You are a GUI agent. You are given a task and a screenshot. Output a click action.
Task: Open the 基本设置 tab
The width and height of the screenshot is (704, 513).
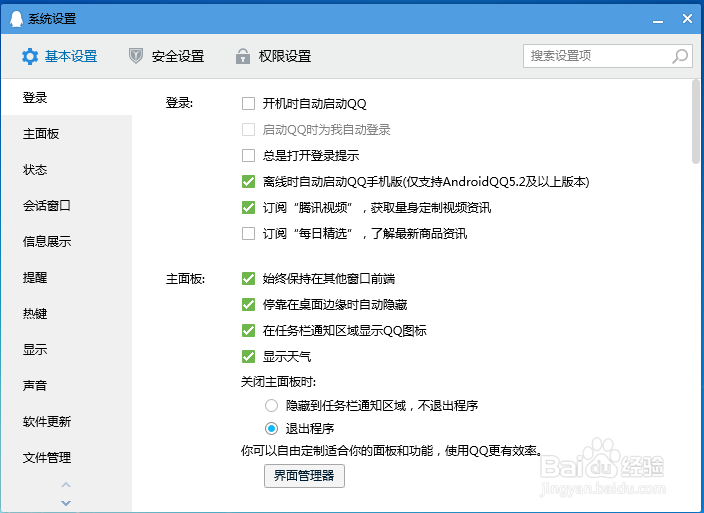(x=60, y=57)
